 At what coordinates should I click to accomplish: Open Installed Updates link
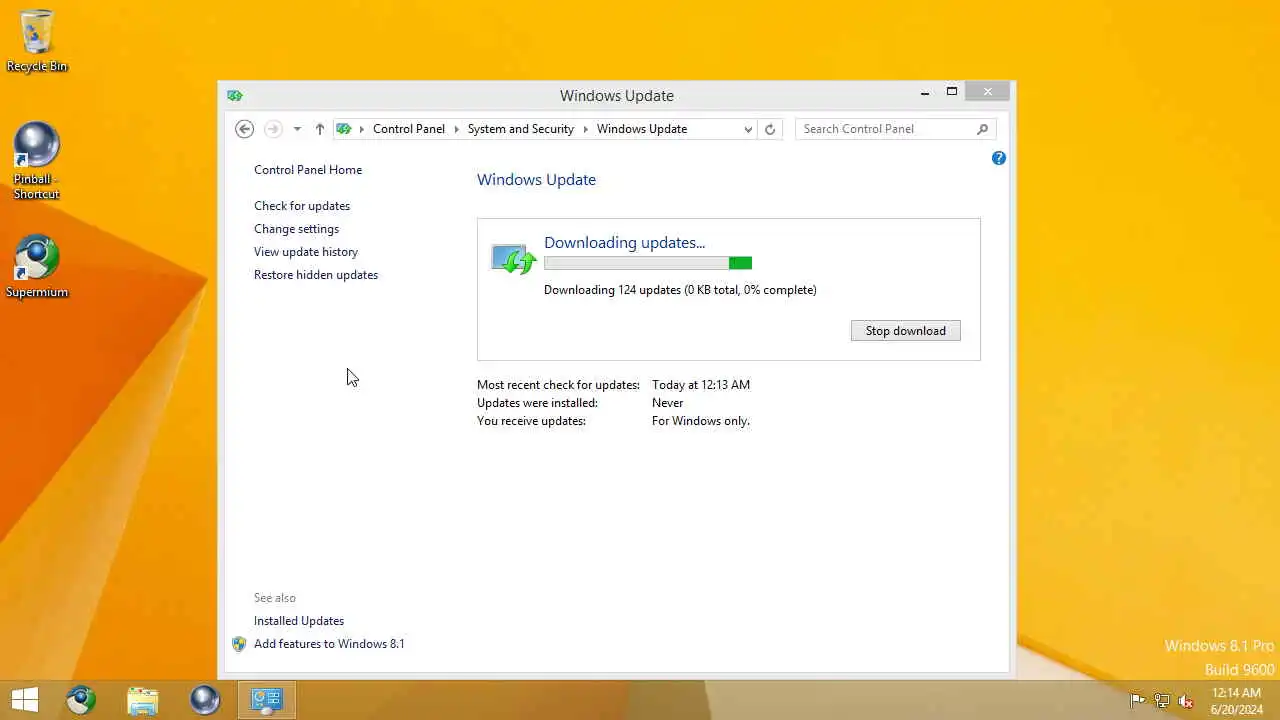[x=299, y=621]
